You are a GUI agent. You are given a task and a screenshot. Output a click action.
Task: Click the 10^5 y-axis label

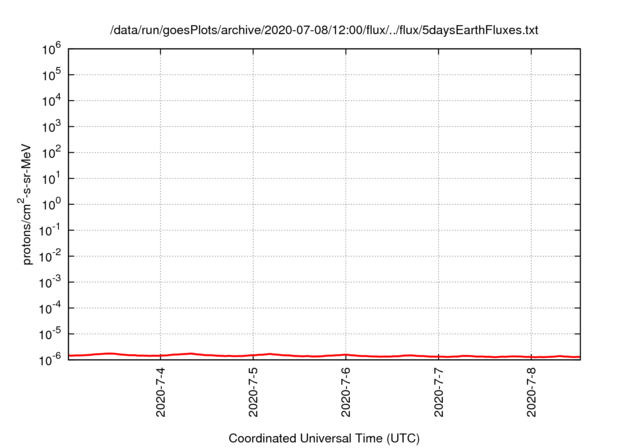point(51,74)
